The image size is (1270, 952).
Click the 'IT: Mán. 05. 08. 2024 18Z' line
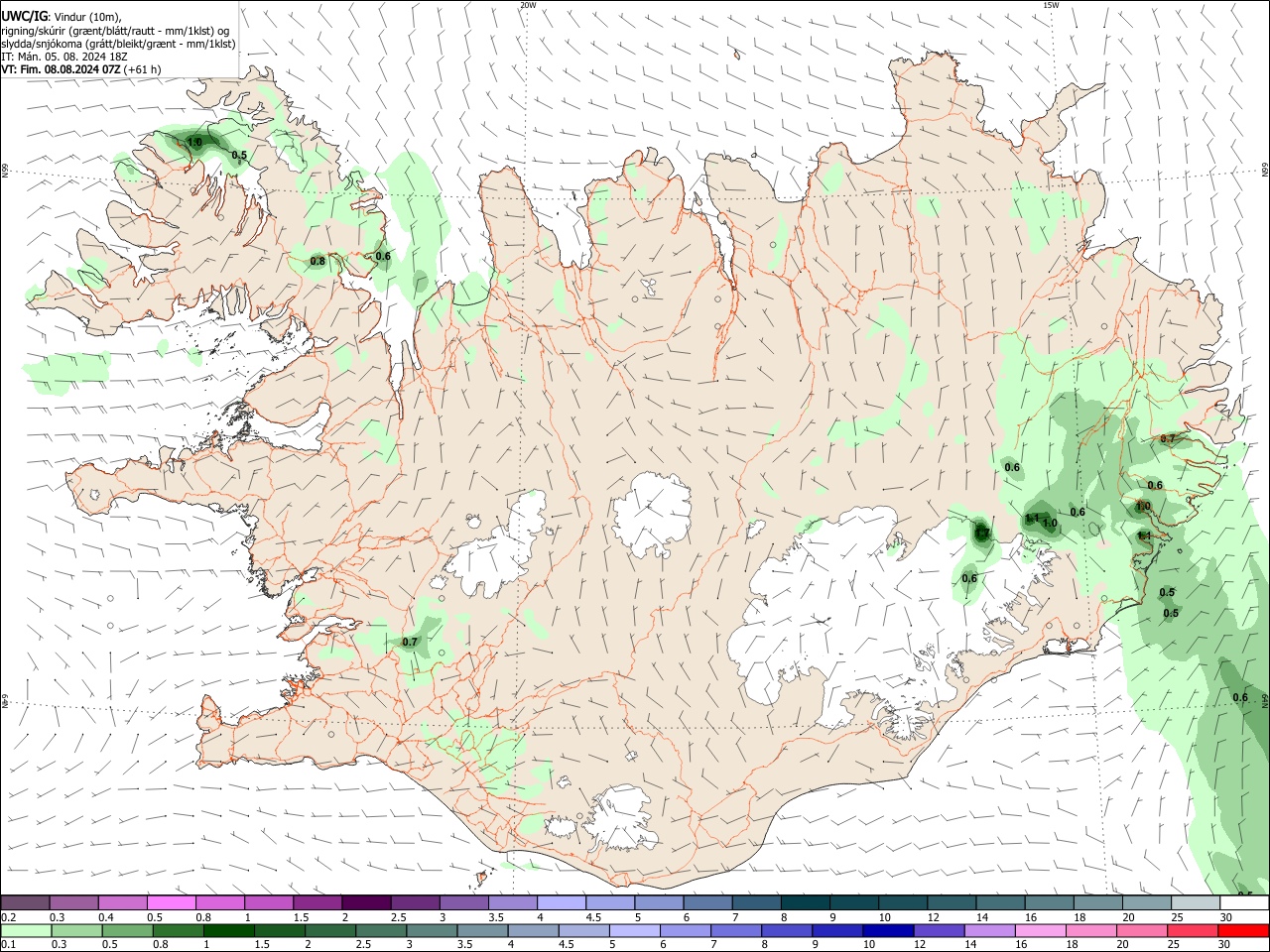pos(64,57)
